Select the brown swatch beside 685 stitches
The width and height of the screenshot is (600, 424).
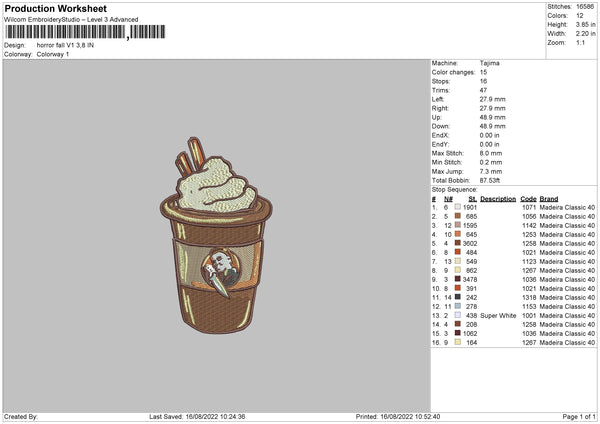[x=458, y=216]
